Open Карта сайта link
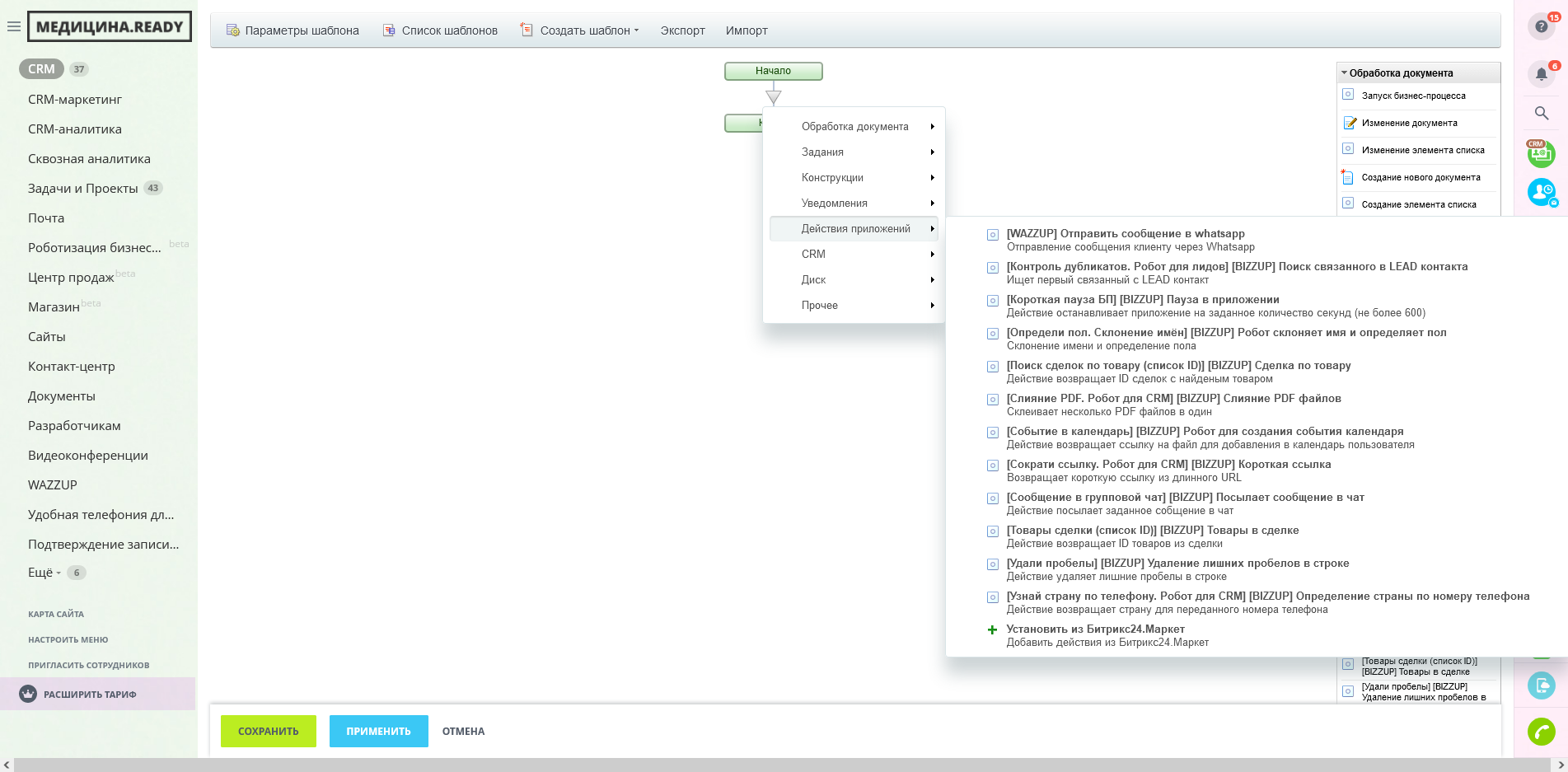 pos(56,614)
